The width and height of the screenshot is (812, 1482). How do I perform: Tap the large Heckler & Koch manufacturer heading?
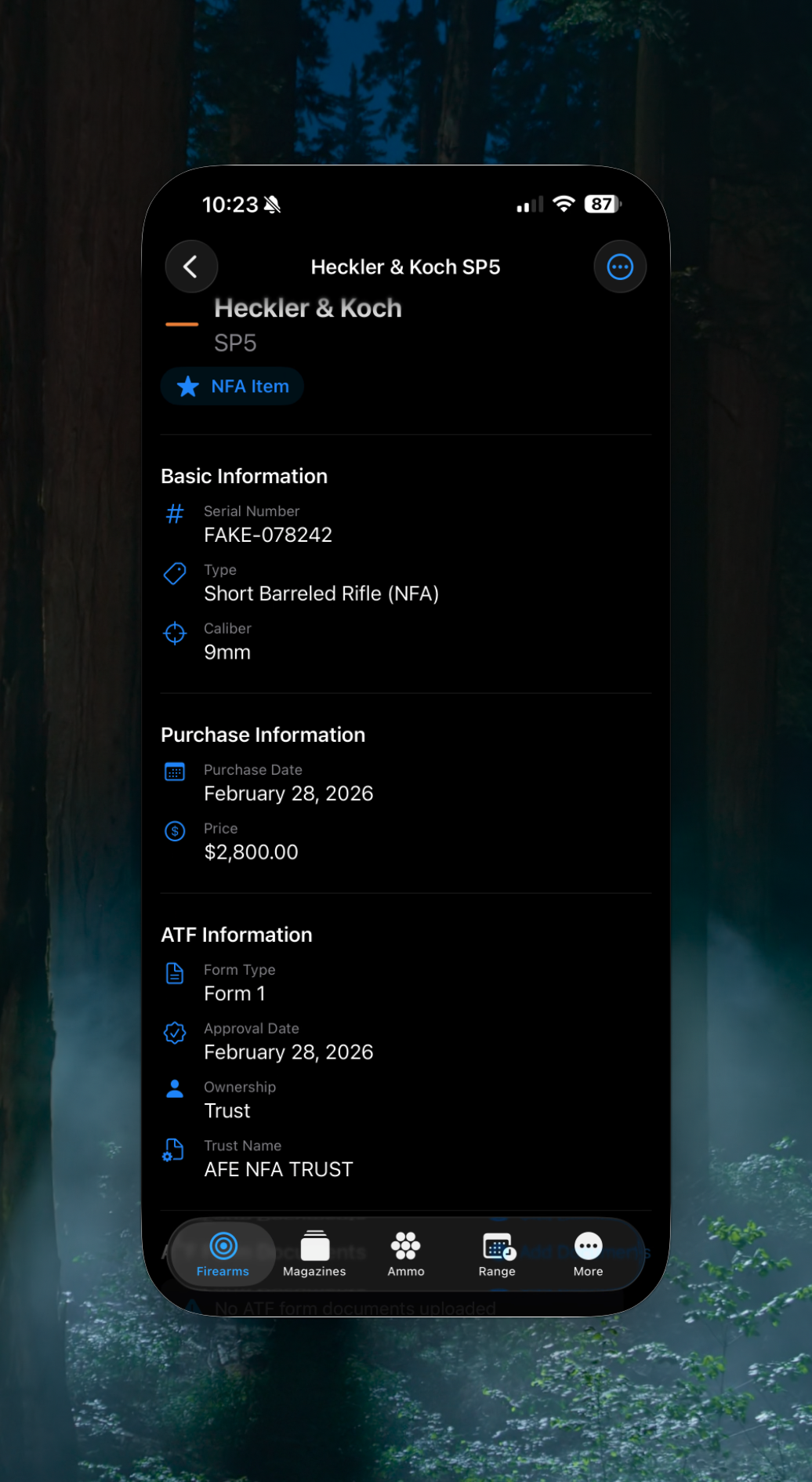pos(308,308)
